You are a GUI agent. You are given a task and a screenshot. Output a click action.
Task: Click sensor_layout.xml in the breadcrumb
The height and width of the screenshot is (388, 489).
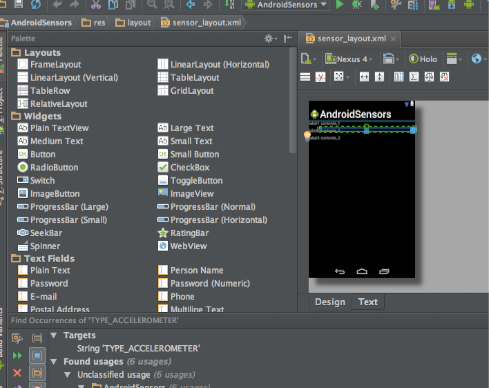201,23
